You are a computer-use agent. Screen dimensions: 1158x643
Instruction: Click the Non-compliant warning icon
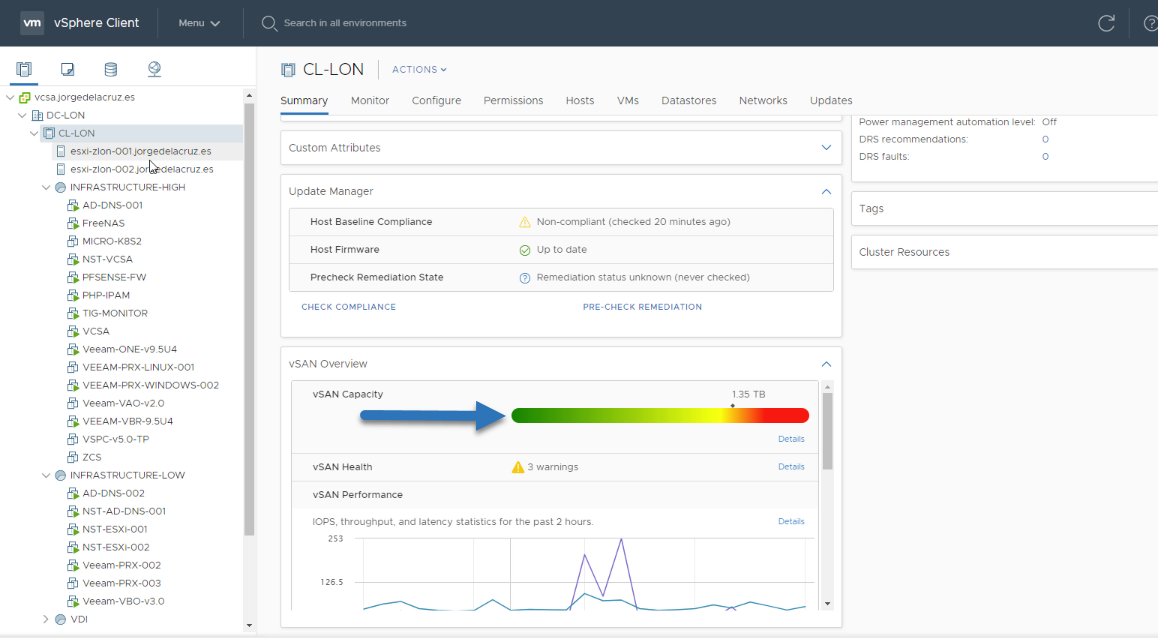(524, 222)
